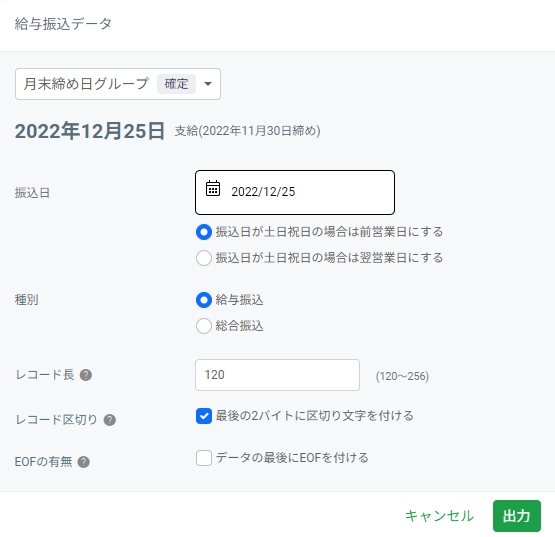Image resolution: width=555 pixels, height=537 pixels.
Task: Select 前営業日にする radio option
Action: pos(204,232)
